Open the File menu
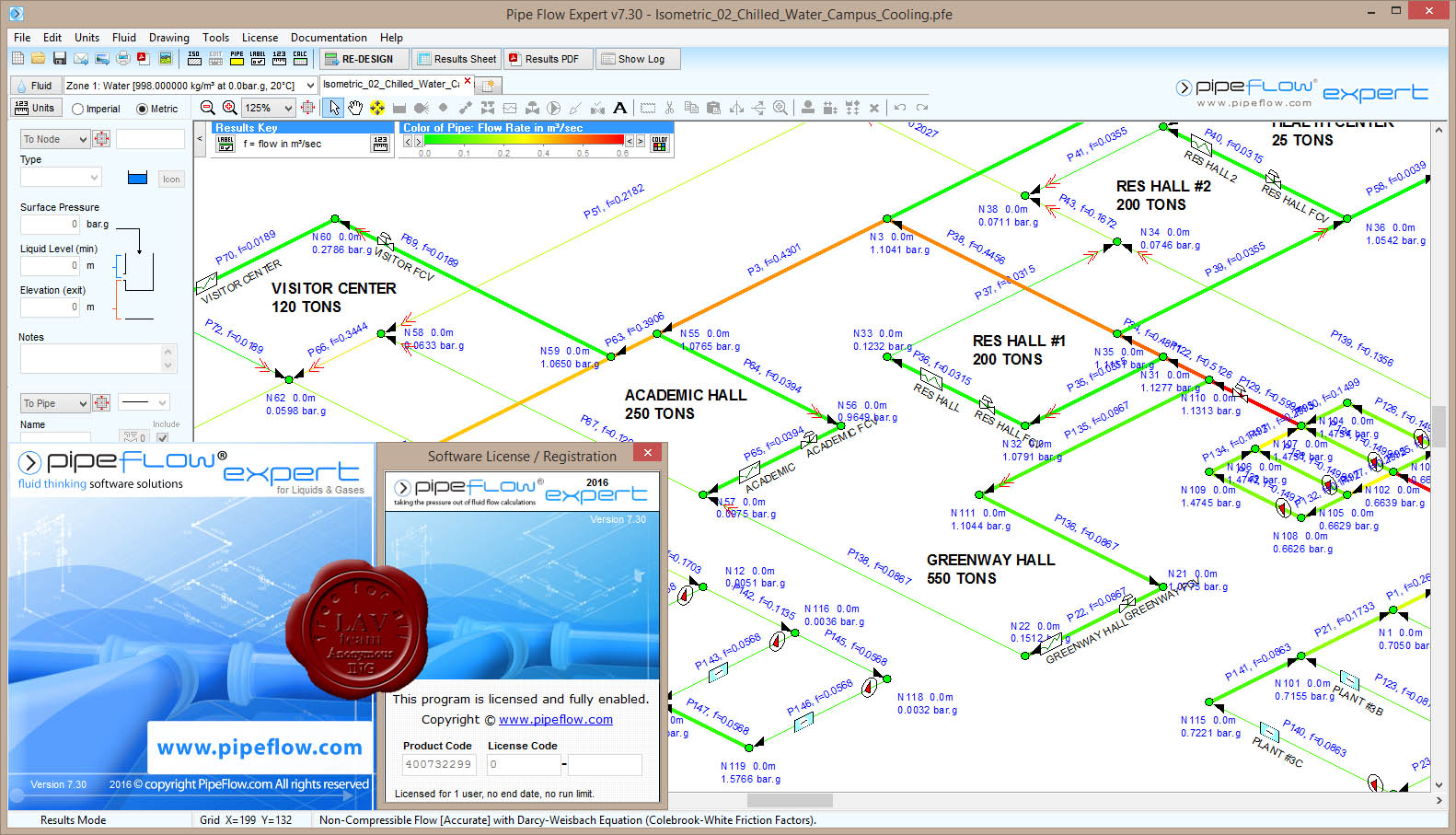The height and width of the screenshot is (835, 1456). 22,38
